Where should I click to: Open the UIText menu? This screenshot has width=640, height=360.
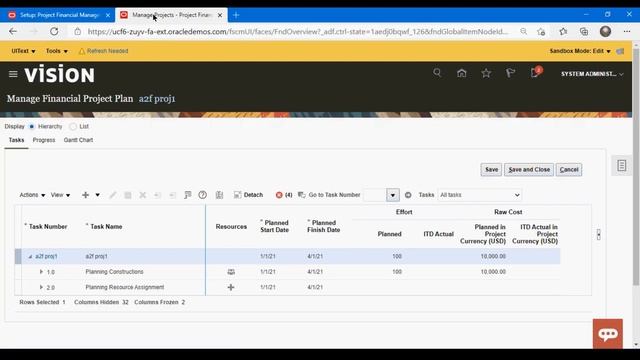[x=23, y=51]
